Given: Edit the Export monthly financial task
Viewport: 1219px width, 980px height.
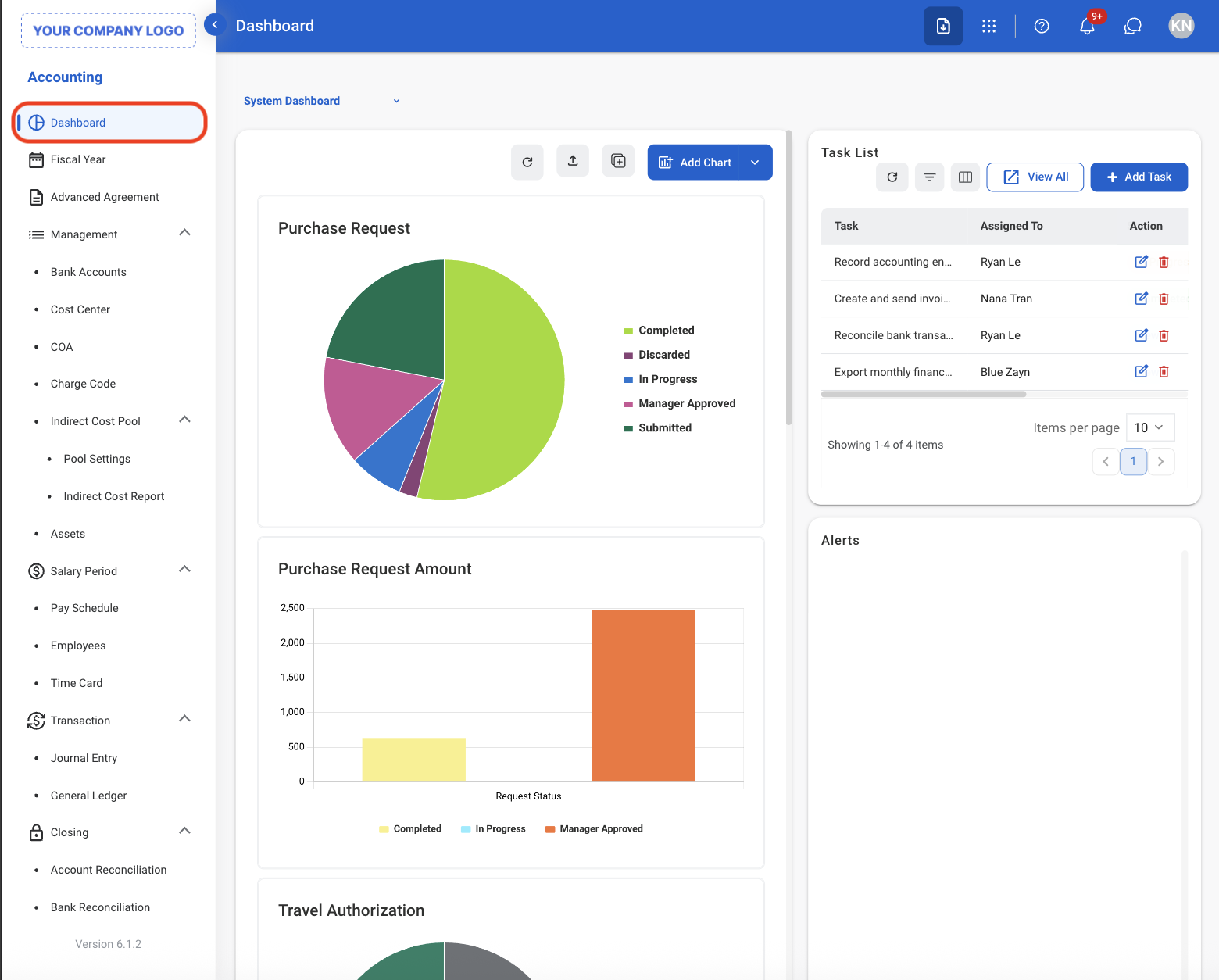Looking at the screenshot, I should pyautogui.click(x=1142, y=371).
